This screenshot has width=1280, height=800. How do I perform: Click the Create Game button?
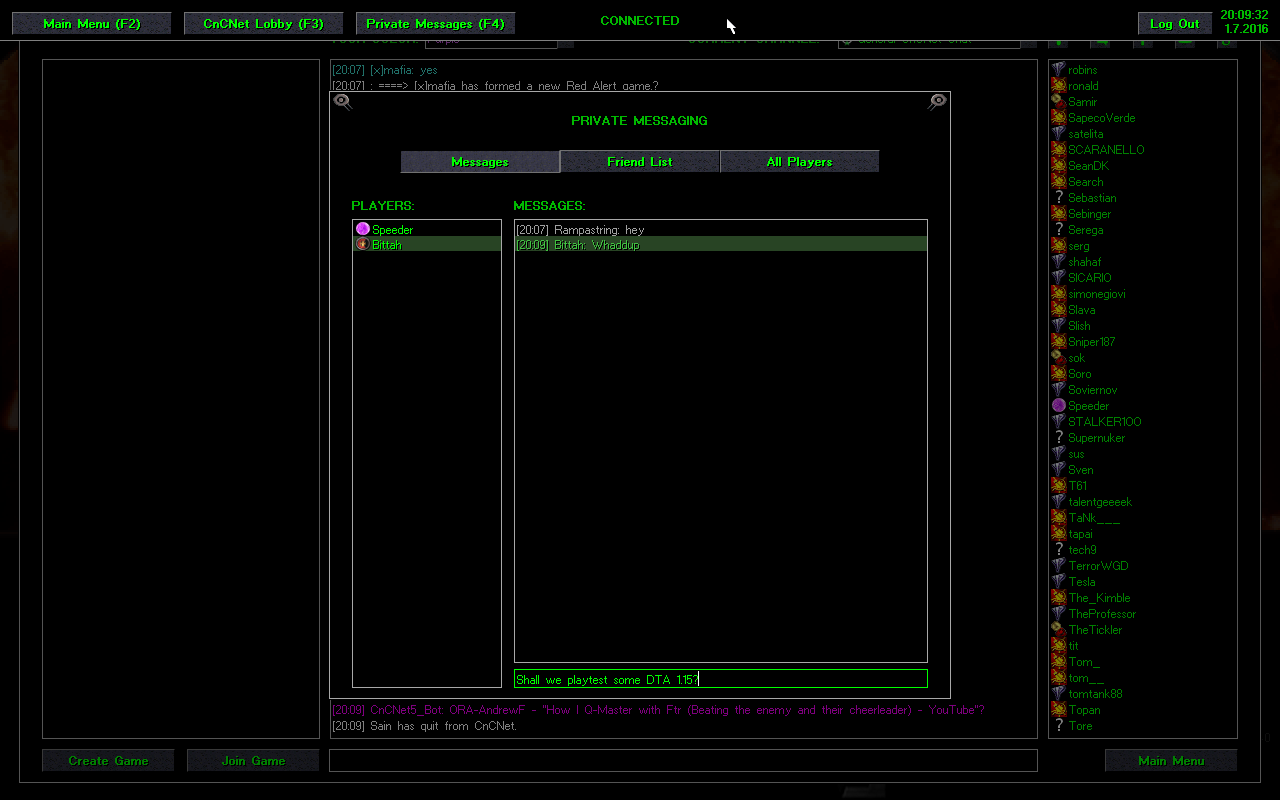pyautogui.click(x=108, y=761)
